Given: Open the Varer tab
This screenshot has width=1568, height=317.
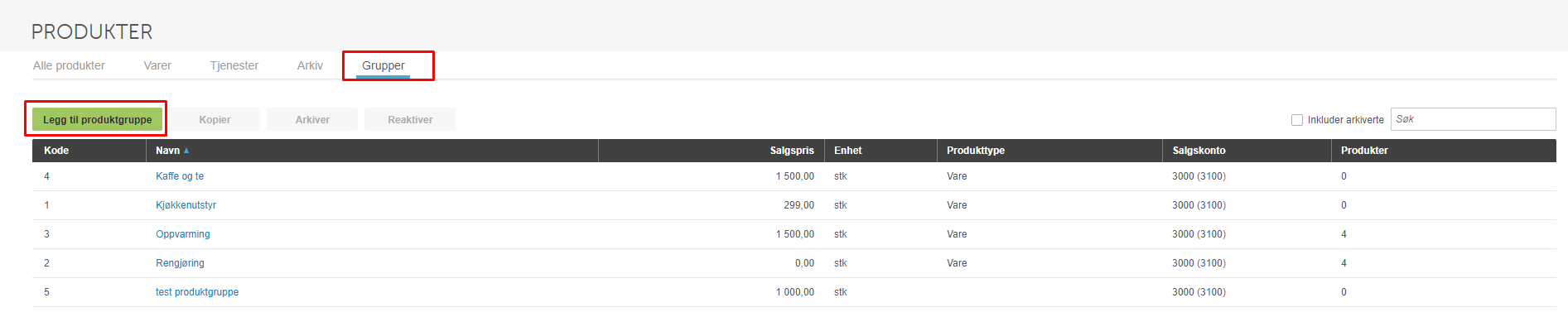Looking at the screenshot, I should (x=157, y=65).
